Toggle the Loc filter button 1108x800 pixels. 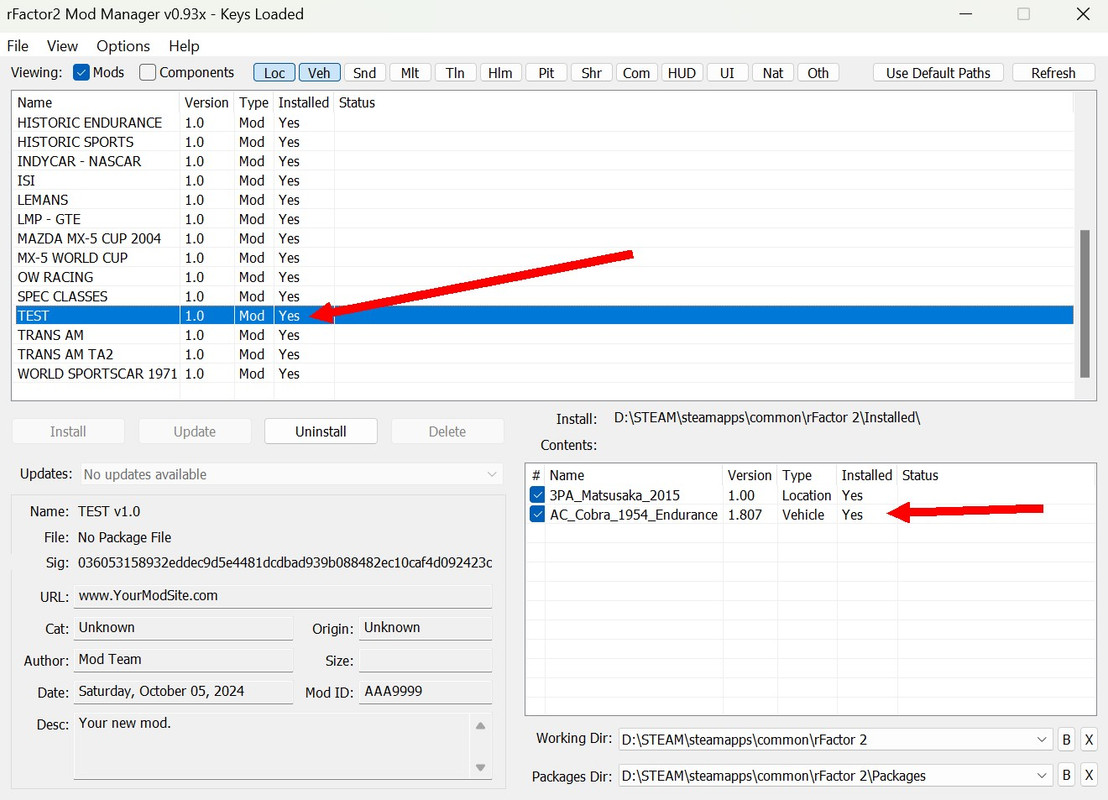click(274, 73)
